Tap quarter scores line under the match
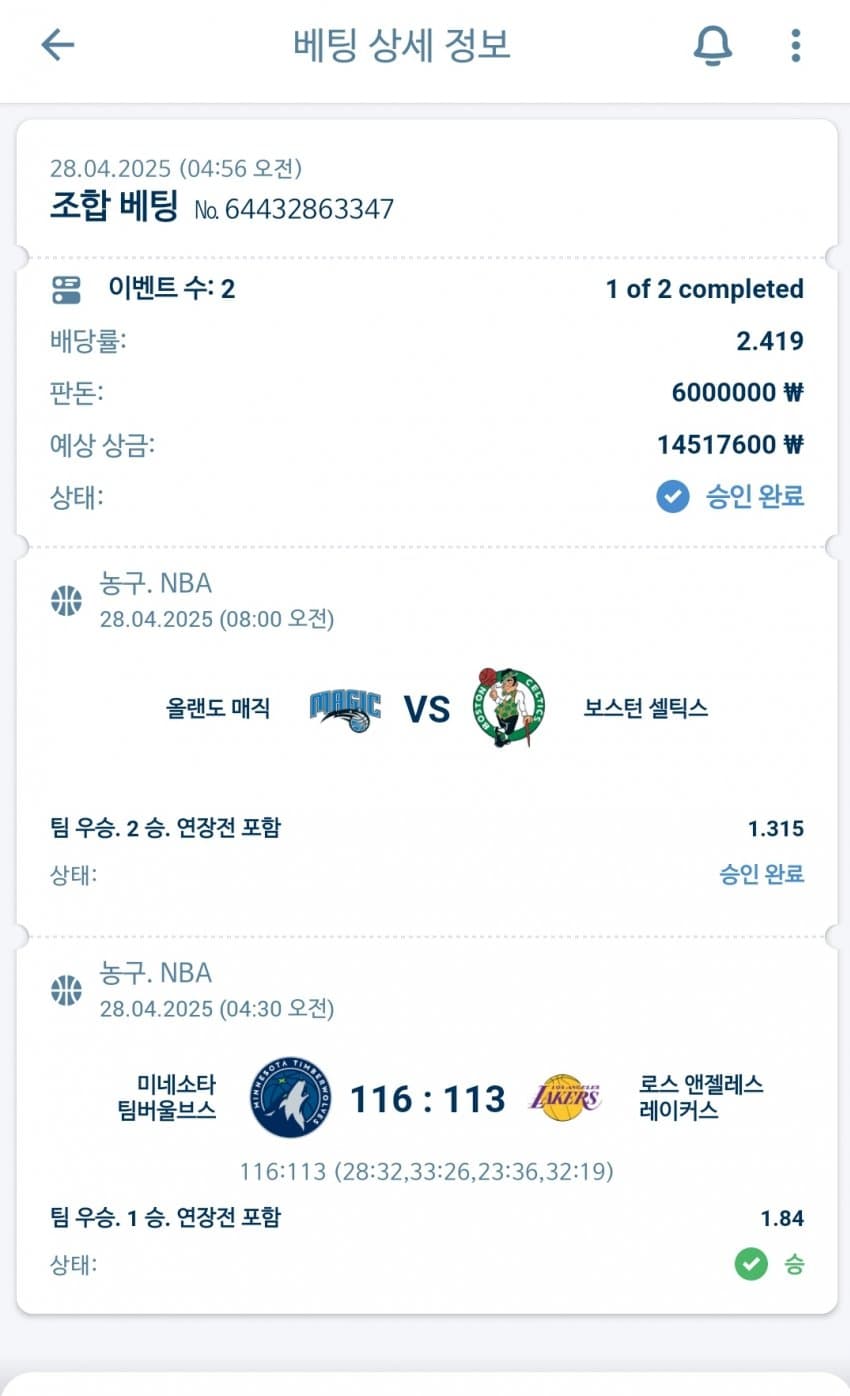Screen dimensions: 850x1396 (x=426, y=1171)
